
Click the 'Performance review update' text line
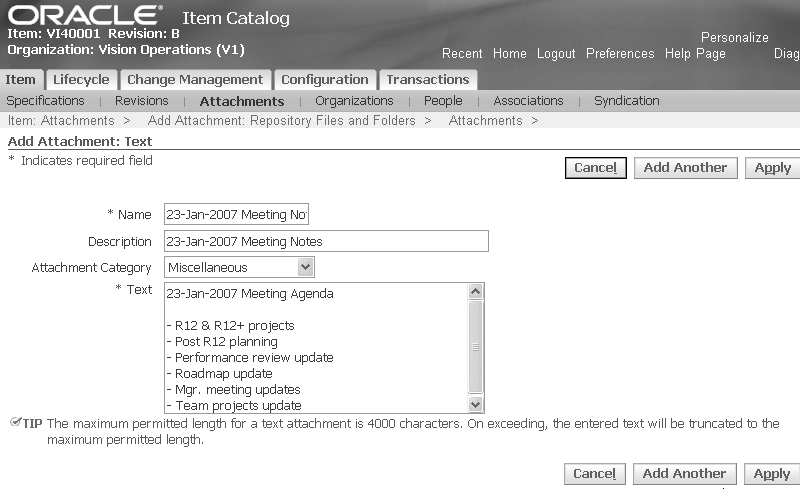pos(250,358)
